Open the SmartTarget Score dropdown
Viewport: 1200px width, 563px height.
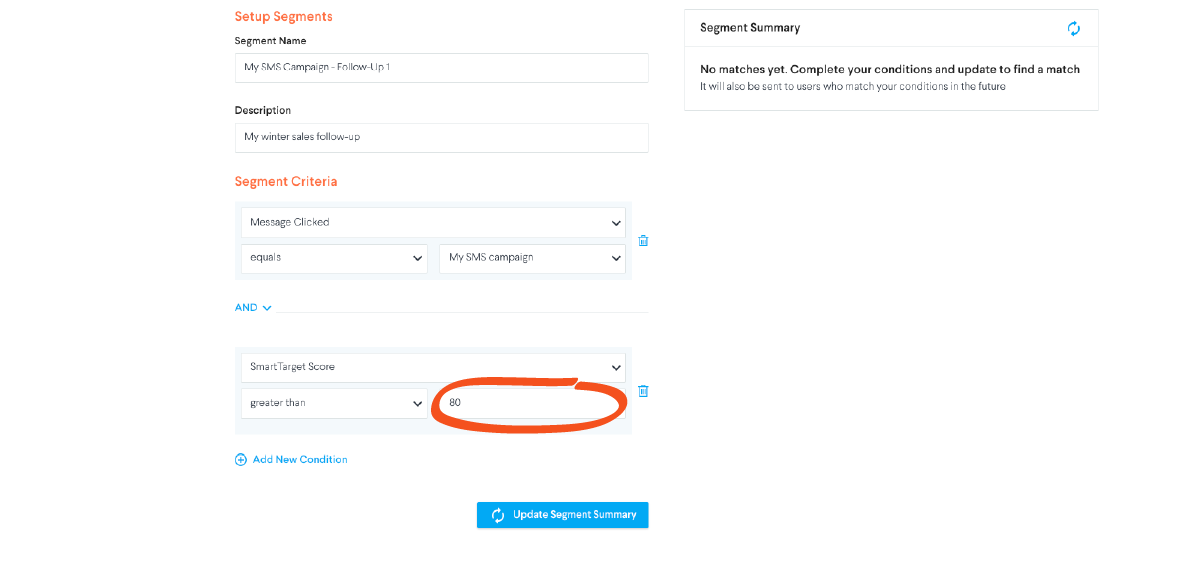pyautogui.click(x=433, y=367)
